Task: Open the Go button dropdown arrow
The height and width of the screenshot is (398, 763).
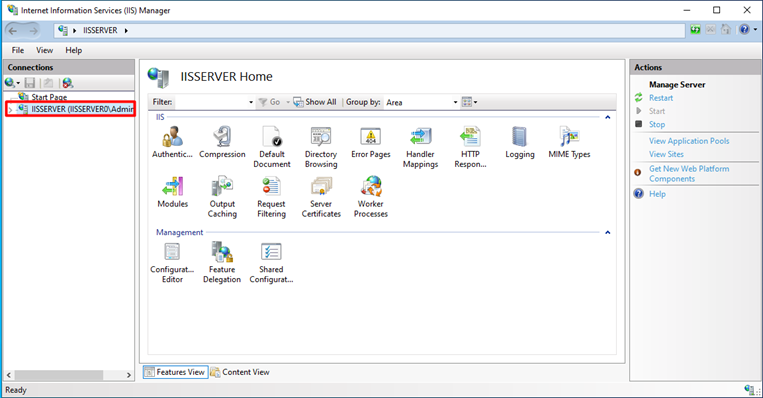Action: (288, 102)
